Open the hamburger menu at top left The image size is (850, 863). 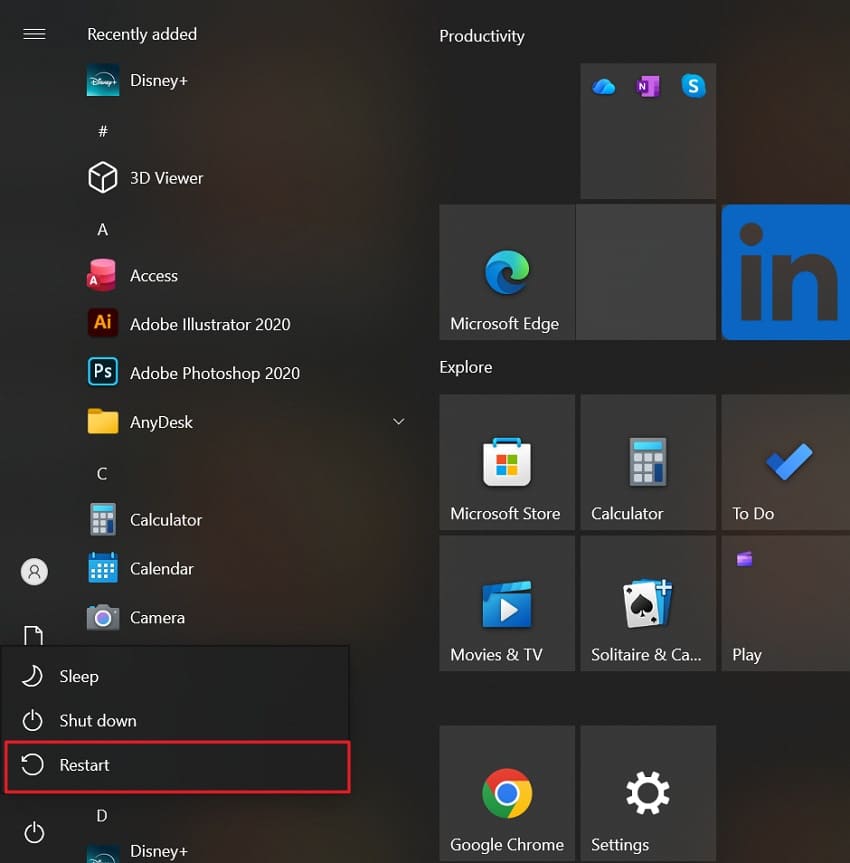coord(34,34)
